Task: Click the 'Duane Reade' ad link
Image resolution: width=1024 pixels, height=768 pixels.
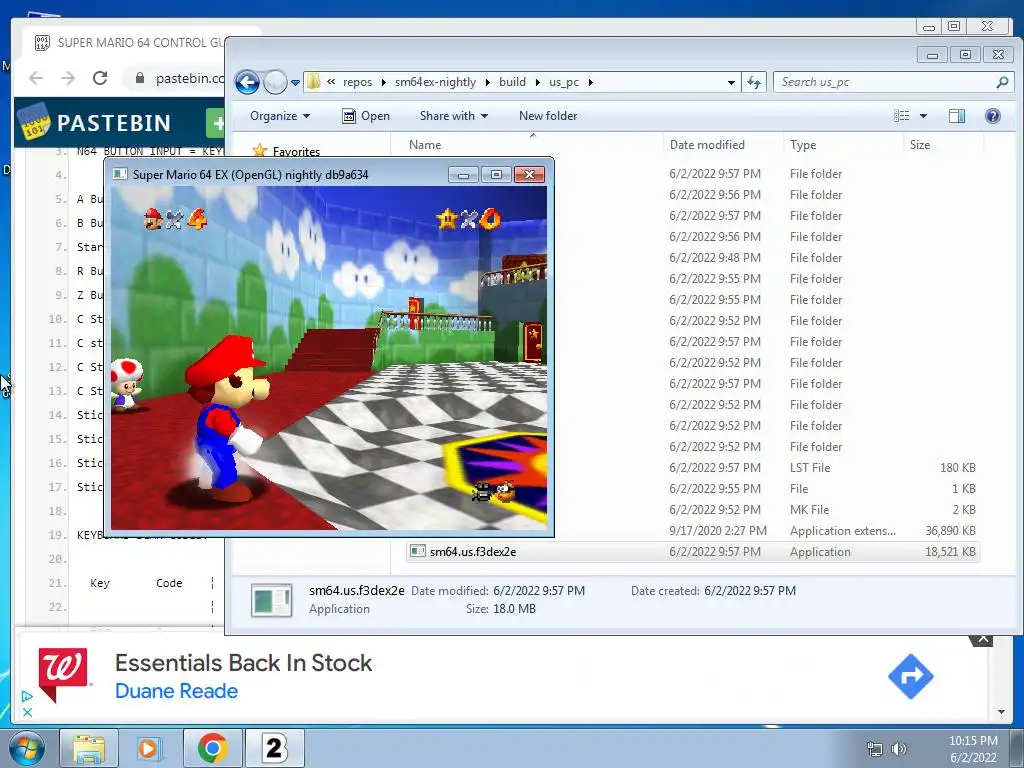Action: click(x=176, y=691)
